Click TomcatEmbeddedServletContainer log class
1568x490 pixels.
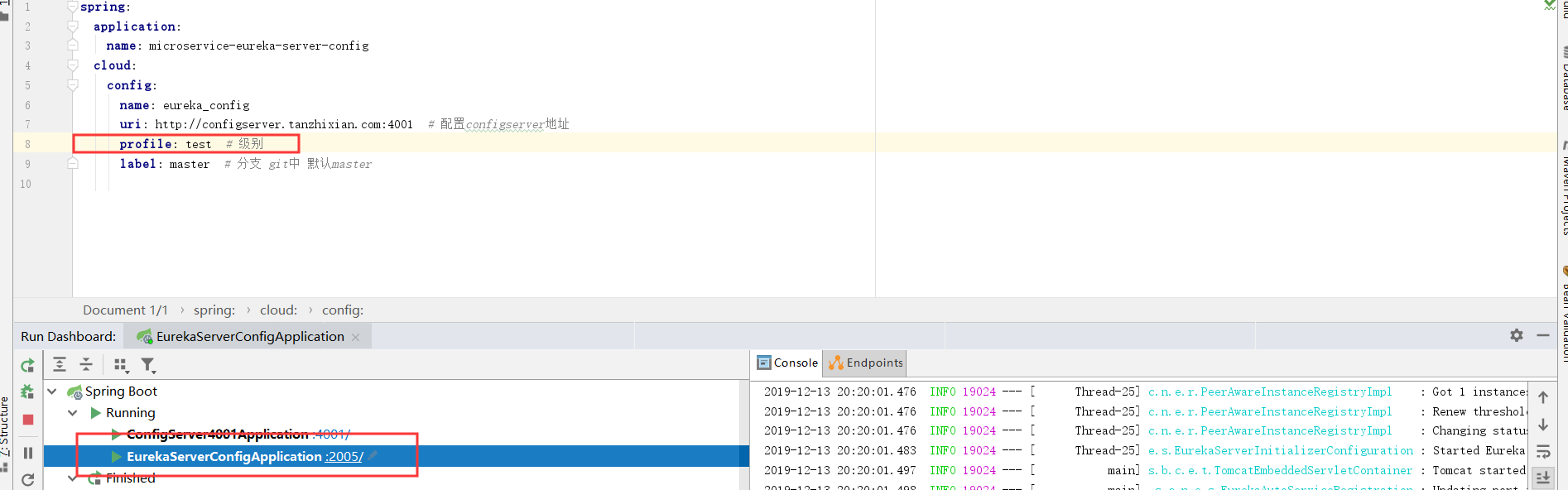1280,471
